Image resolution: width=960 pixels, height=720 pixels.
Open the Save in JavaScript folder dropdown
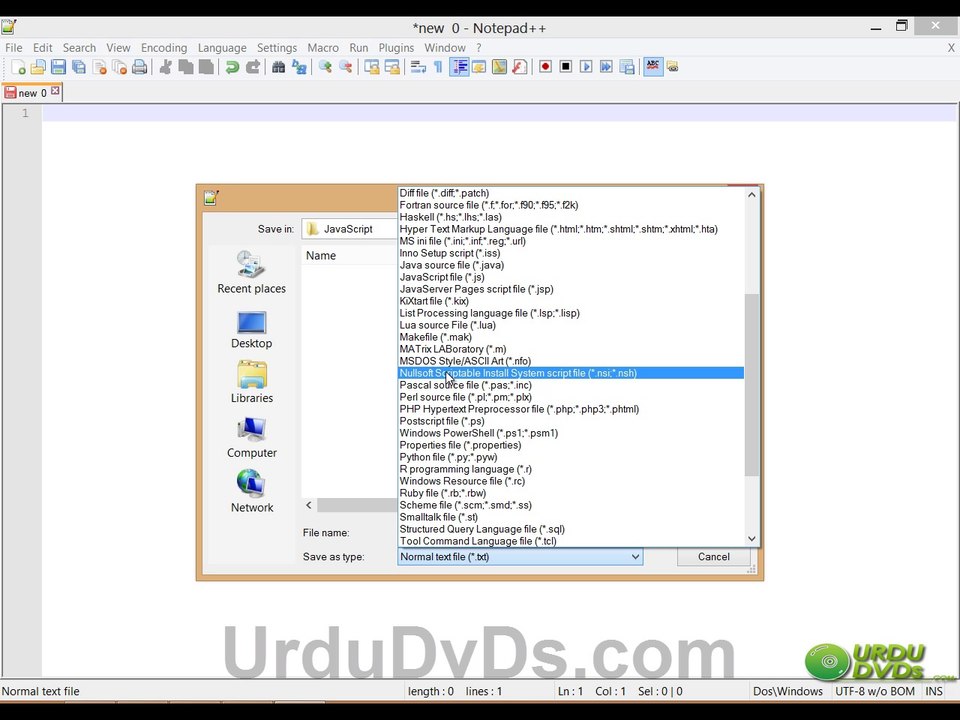pyautogui.click(x=349, y=229)
